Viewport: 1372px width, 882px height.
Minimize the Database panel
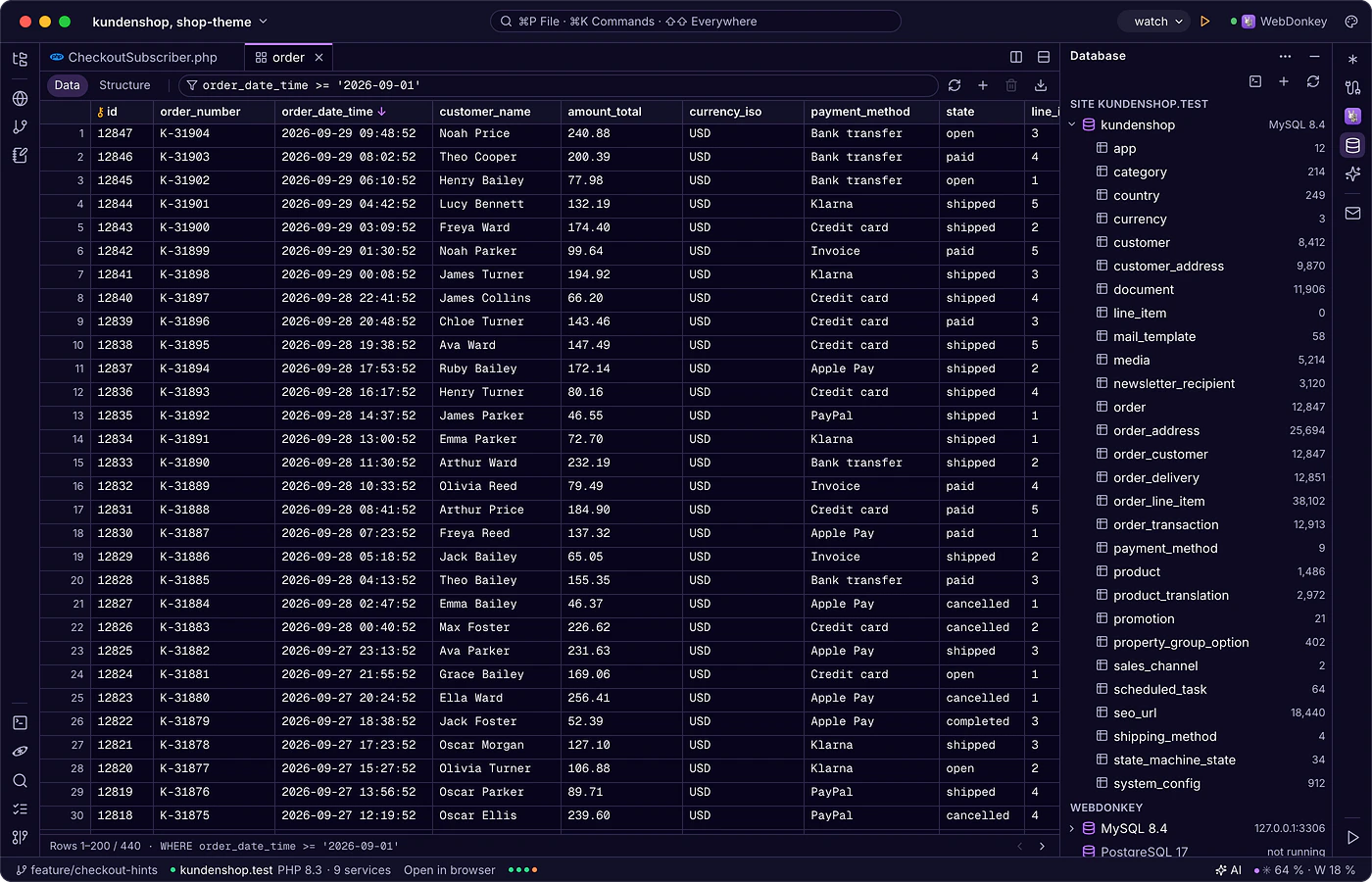click(x=1314, y=56)
